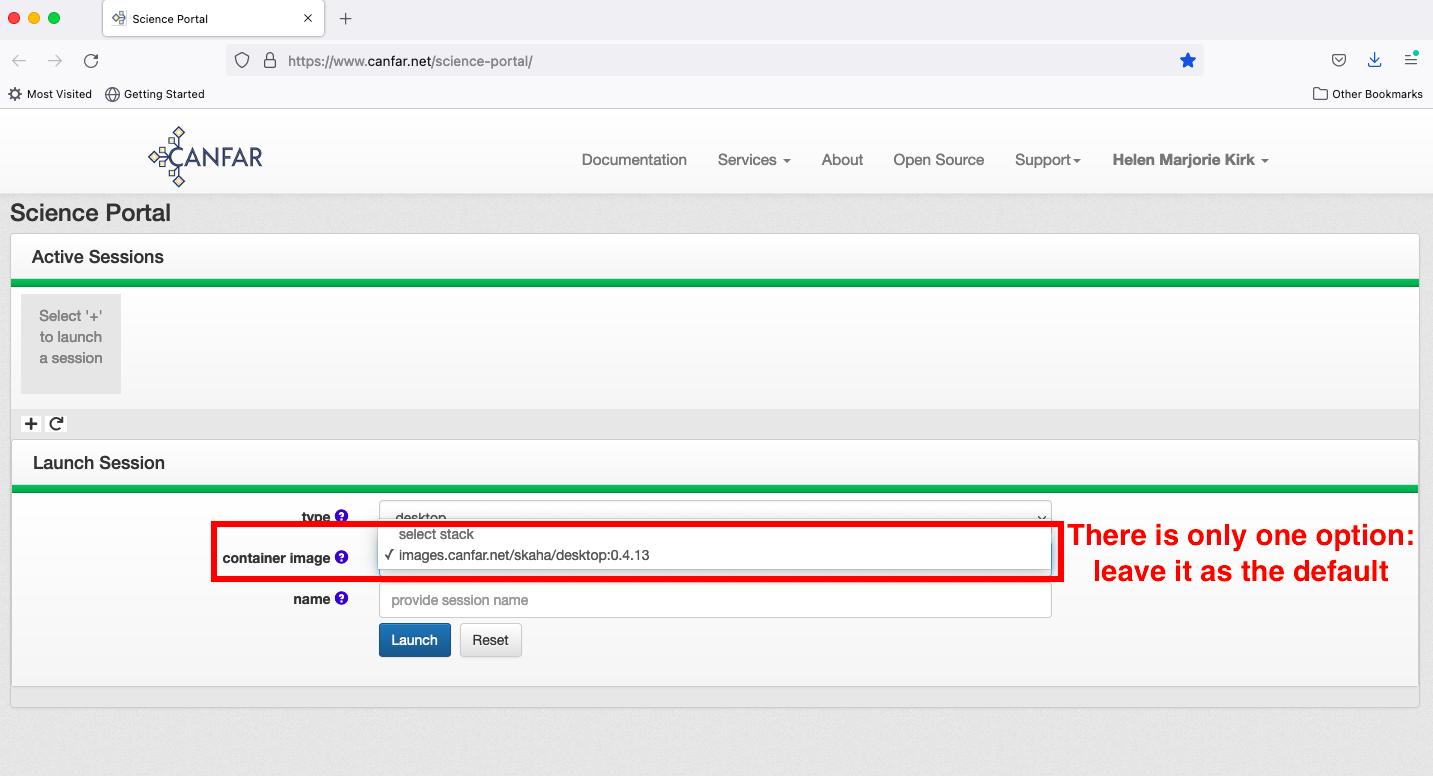The image size is (1433, 776).
Task: Click the CANFAR logo
Action: (206, 157)
